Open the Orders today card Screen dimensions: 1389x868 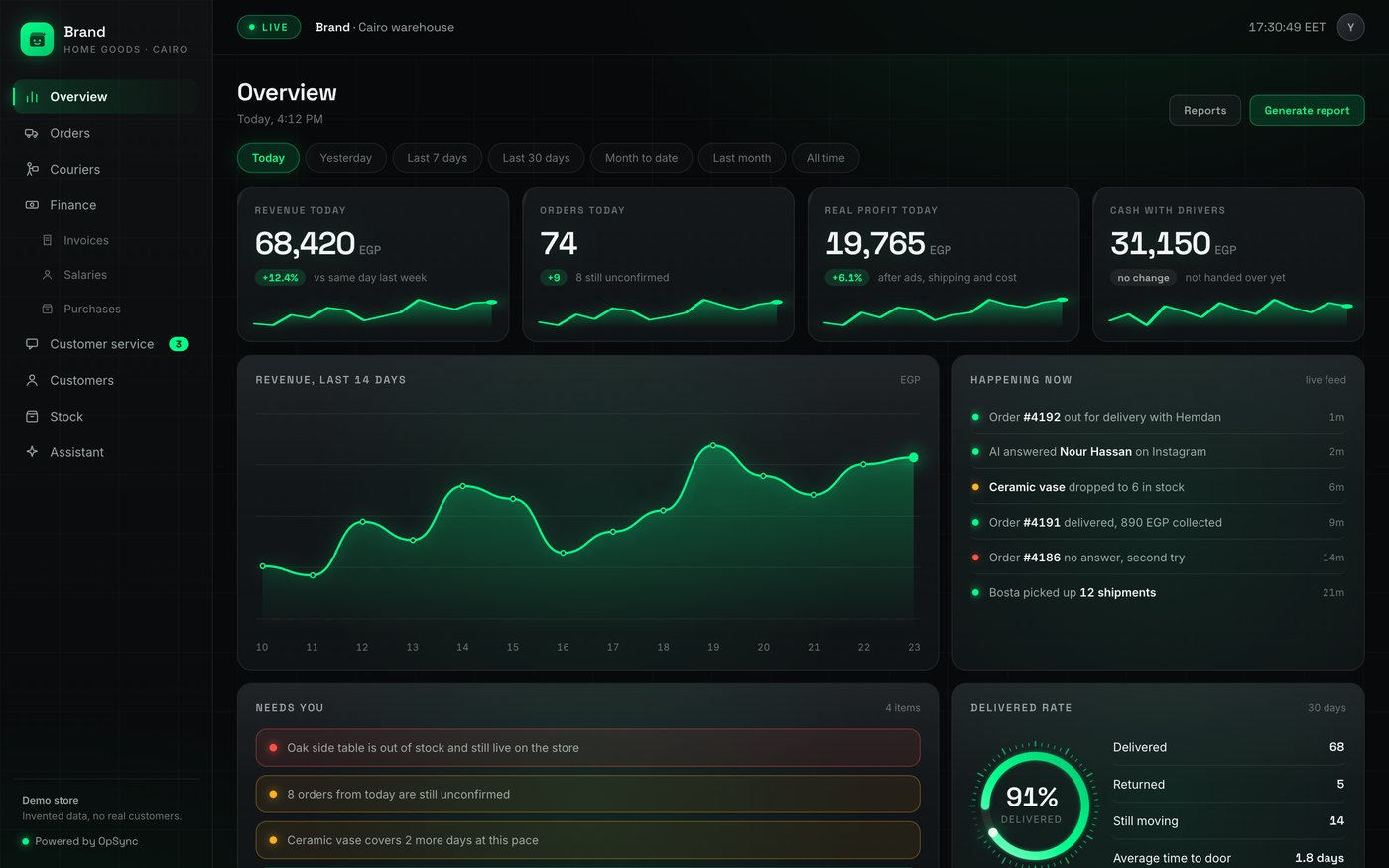click(x=658, y=265)
